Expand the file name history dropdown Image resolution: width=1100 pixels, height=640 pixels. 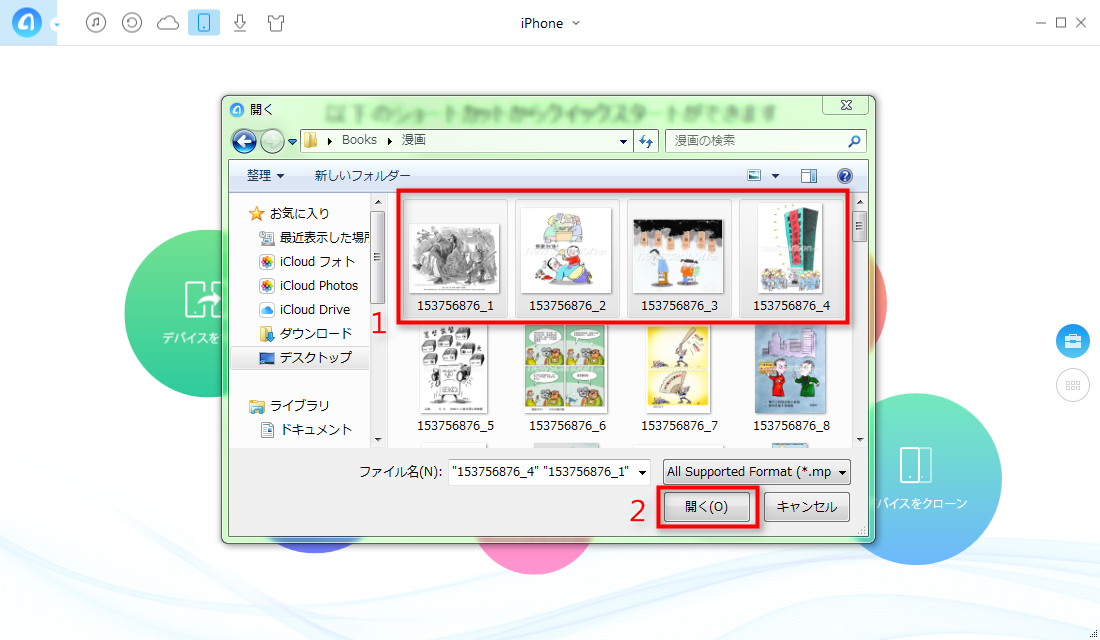642,472
